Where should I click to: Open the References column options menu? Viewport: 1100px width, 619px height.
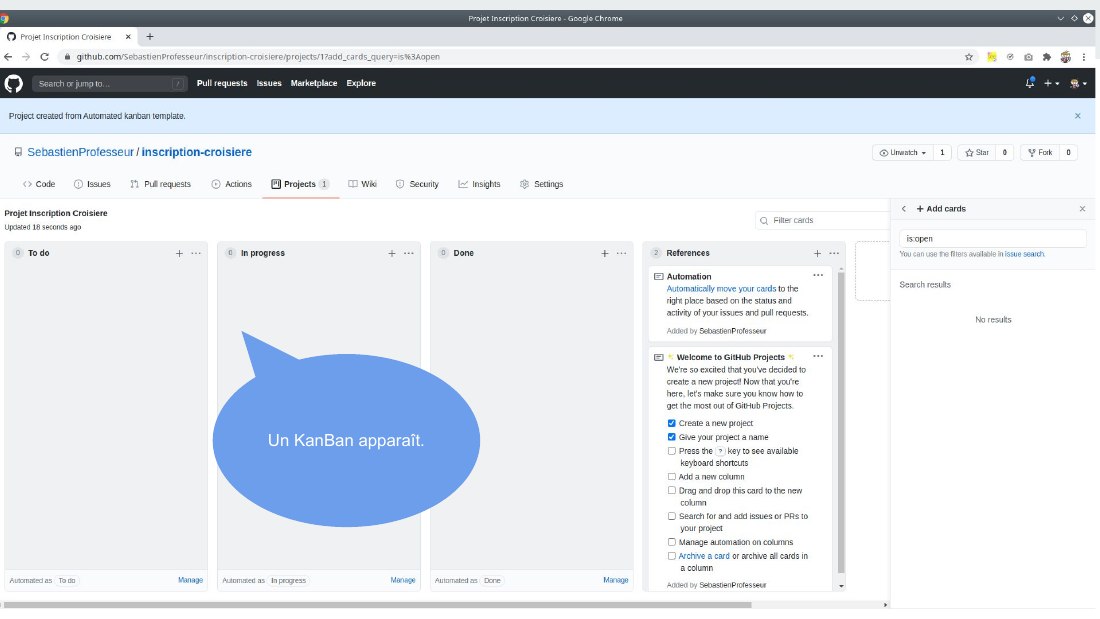click(x=834, y=253)
